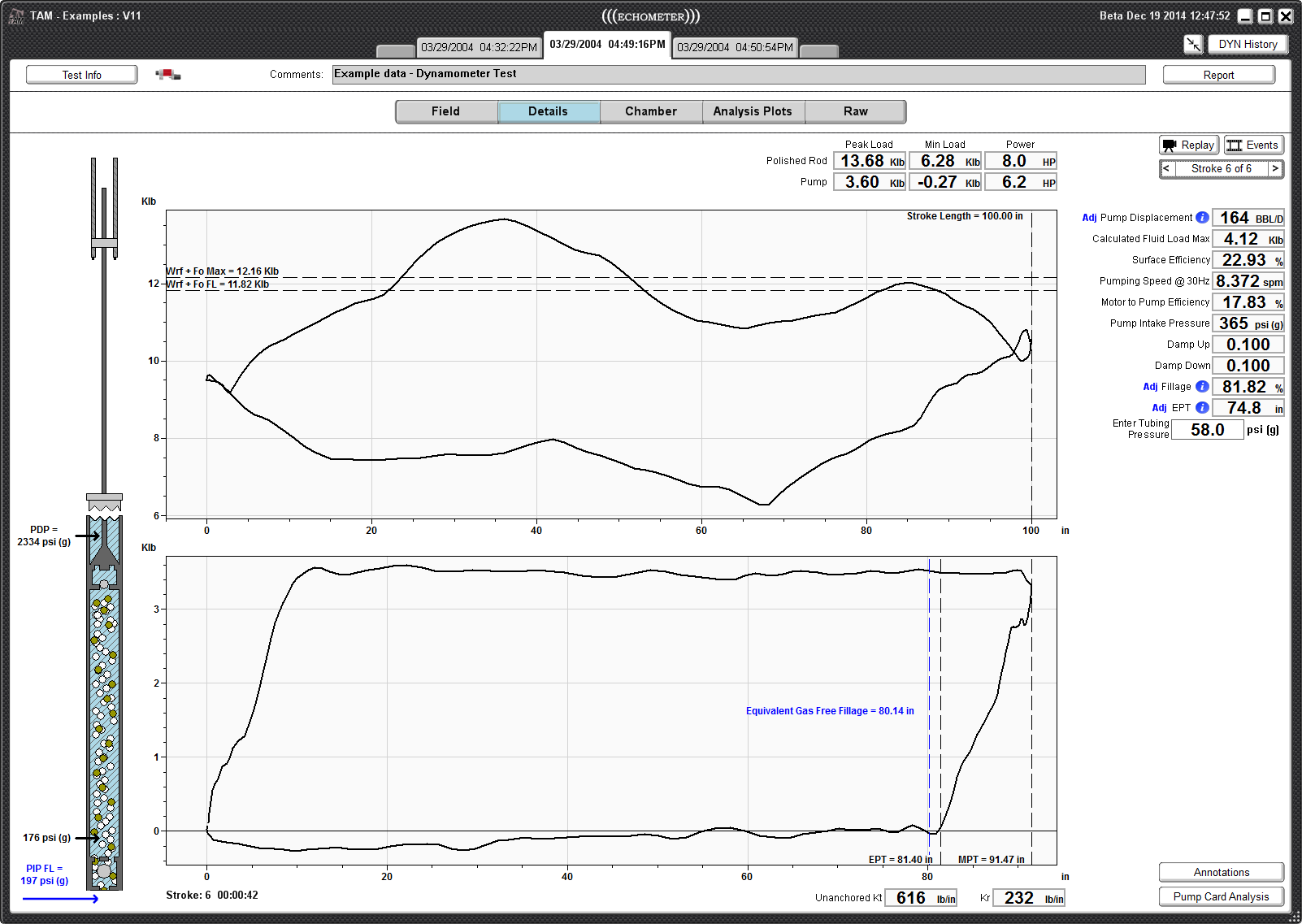Open the Test Info dialog
1302x924 pixels.
pos(81,74)
